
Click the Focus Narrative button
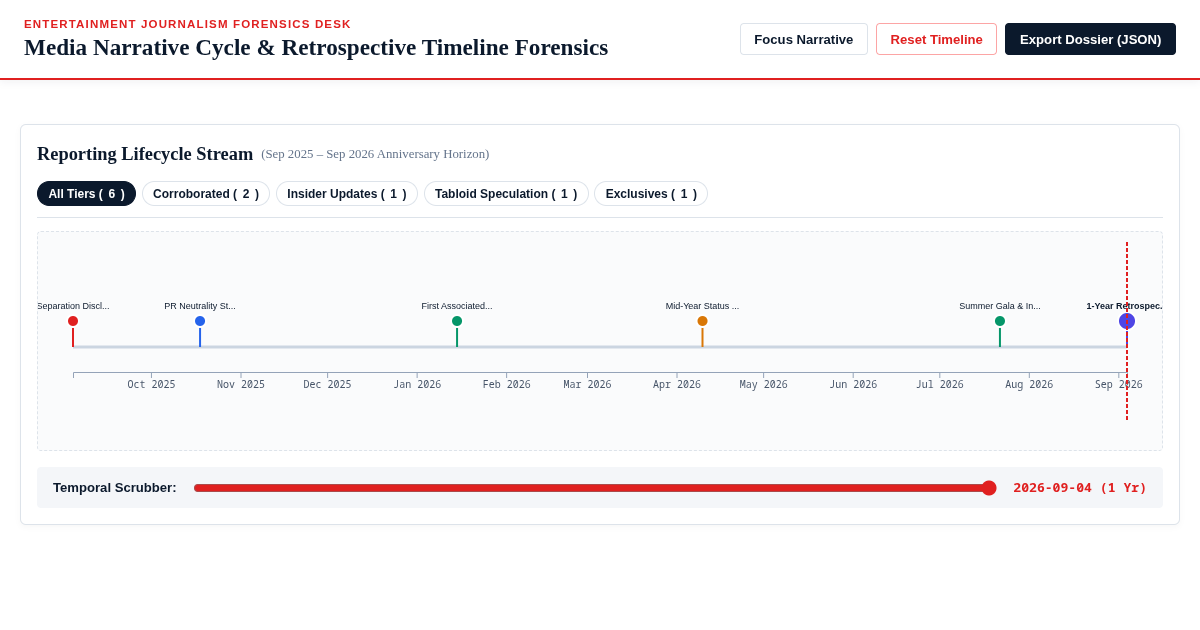pyautogui.click(x=804, y=39)
